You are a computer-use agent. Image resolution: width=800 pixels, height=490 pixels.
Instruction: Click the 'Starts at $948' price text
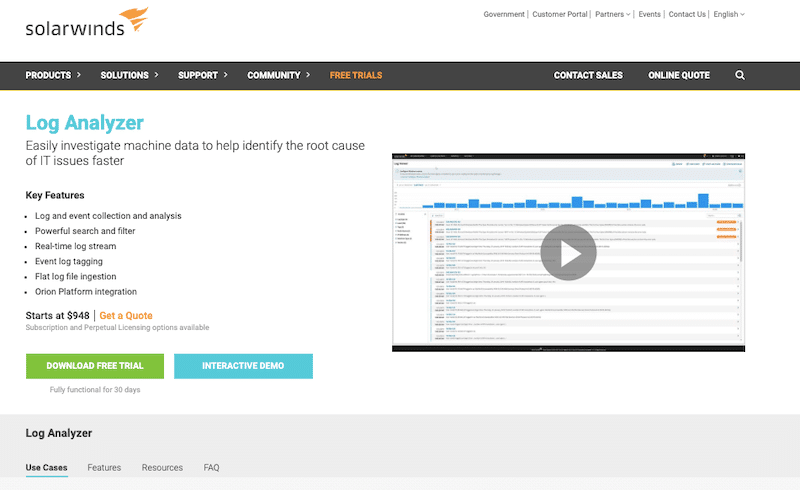point(58,315)
